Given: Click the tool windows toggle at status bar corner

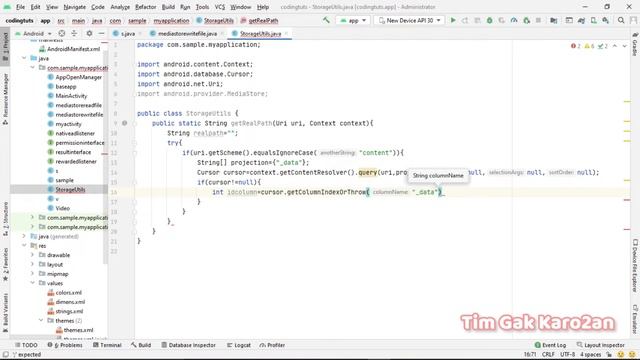Looking at the screenshot, I should coord(5,354).
